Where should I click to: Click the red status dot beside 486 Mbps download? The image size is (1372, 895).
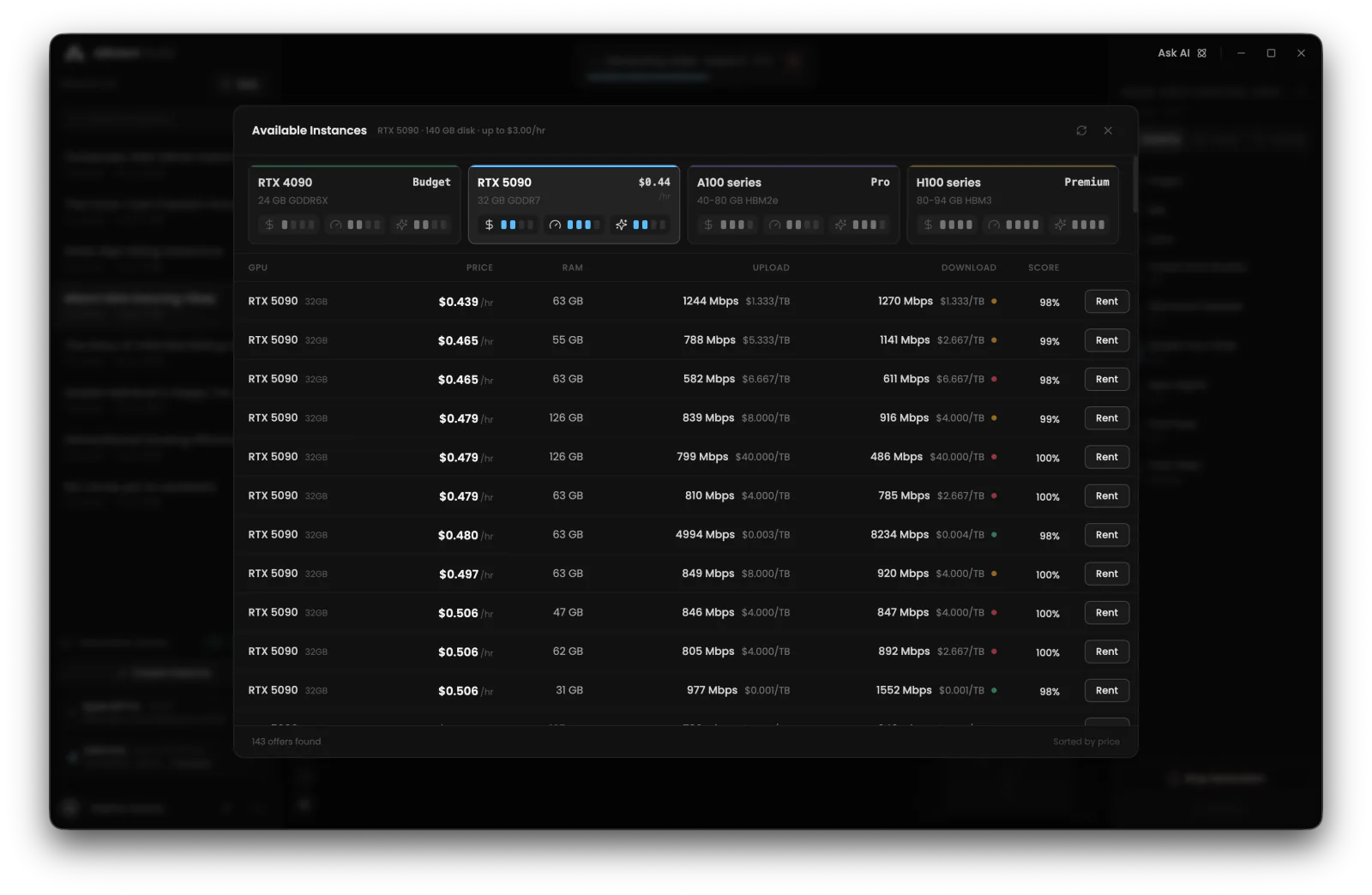point(994,457)
